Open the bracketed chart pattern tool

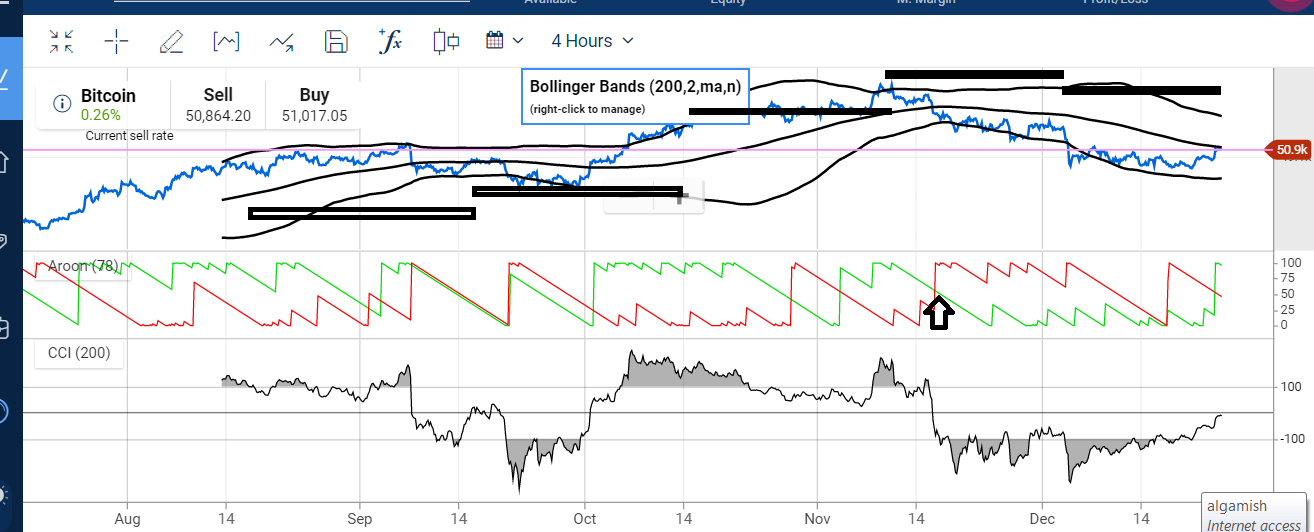(226, 41)
